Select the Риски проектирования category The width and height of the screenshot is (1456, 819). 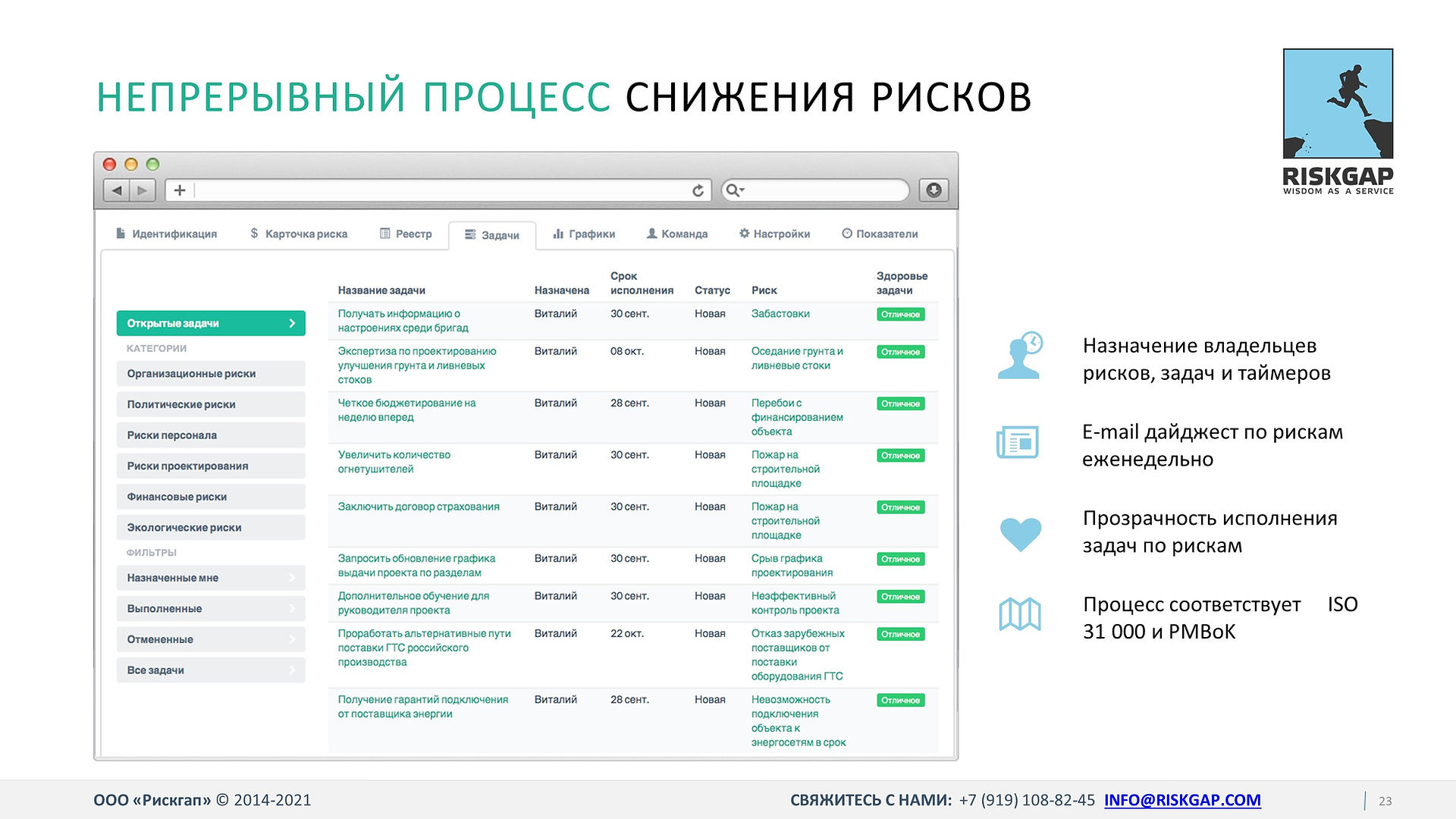point(211,466)
